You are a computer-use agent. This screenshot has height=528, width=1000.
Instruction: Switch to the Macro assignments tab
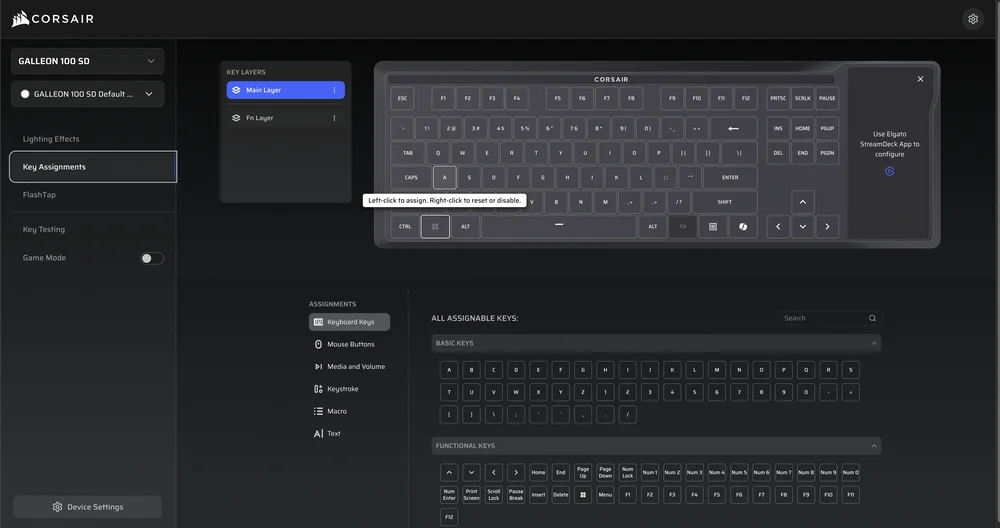coord(336,411)
